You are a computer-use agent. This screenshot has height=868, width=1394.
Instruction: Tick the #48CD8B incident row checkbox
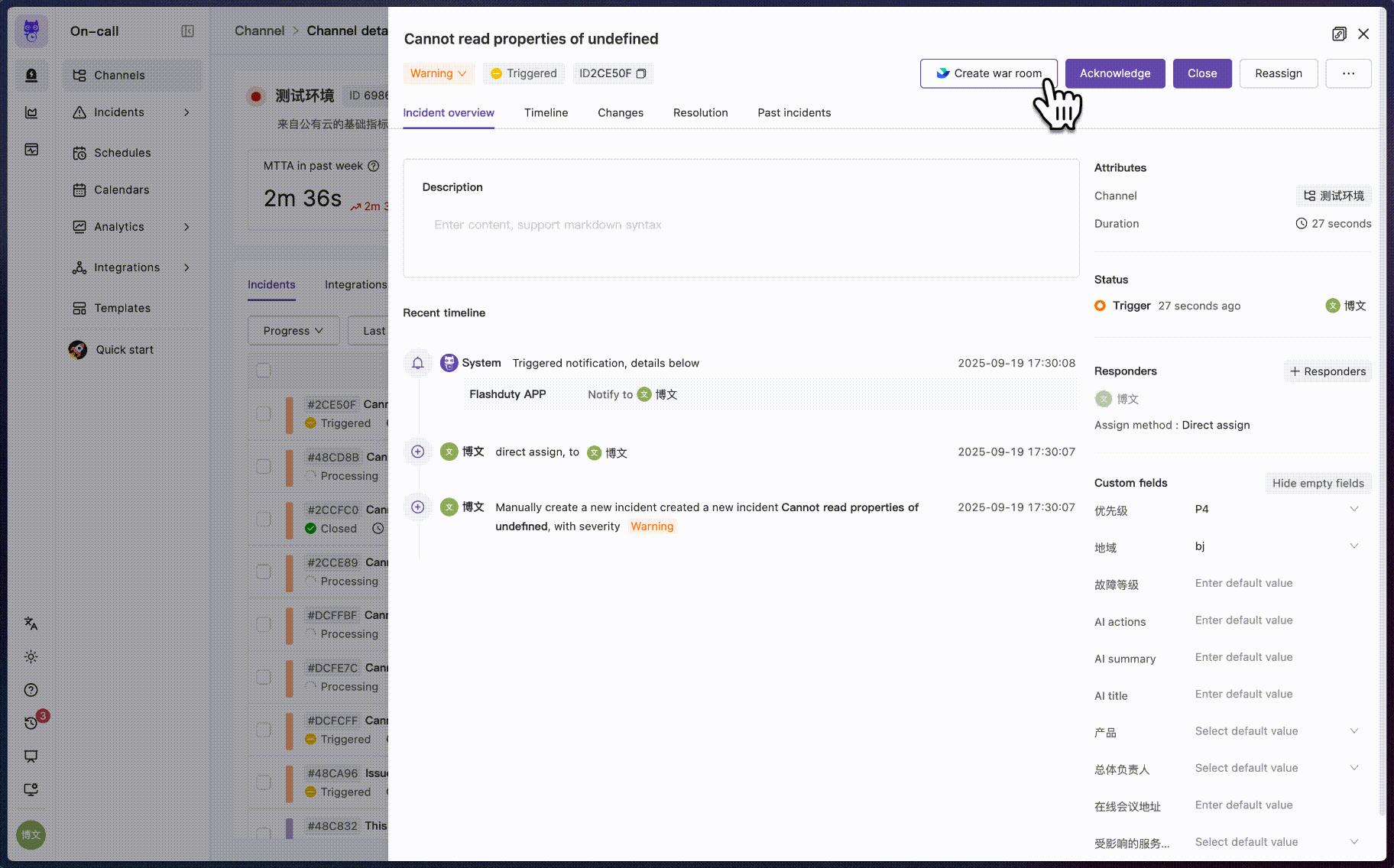point(264,466)
